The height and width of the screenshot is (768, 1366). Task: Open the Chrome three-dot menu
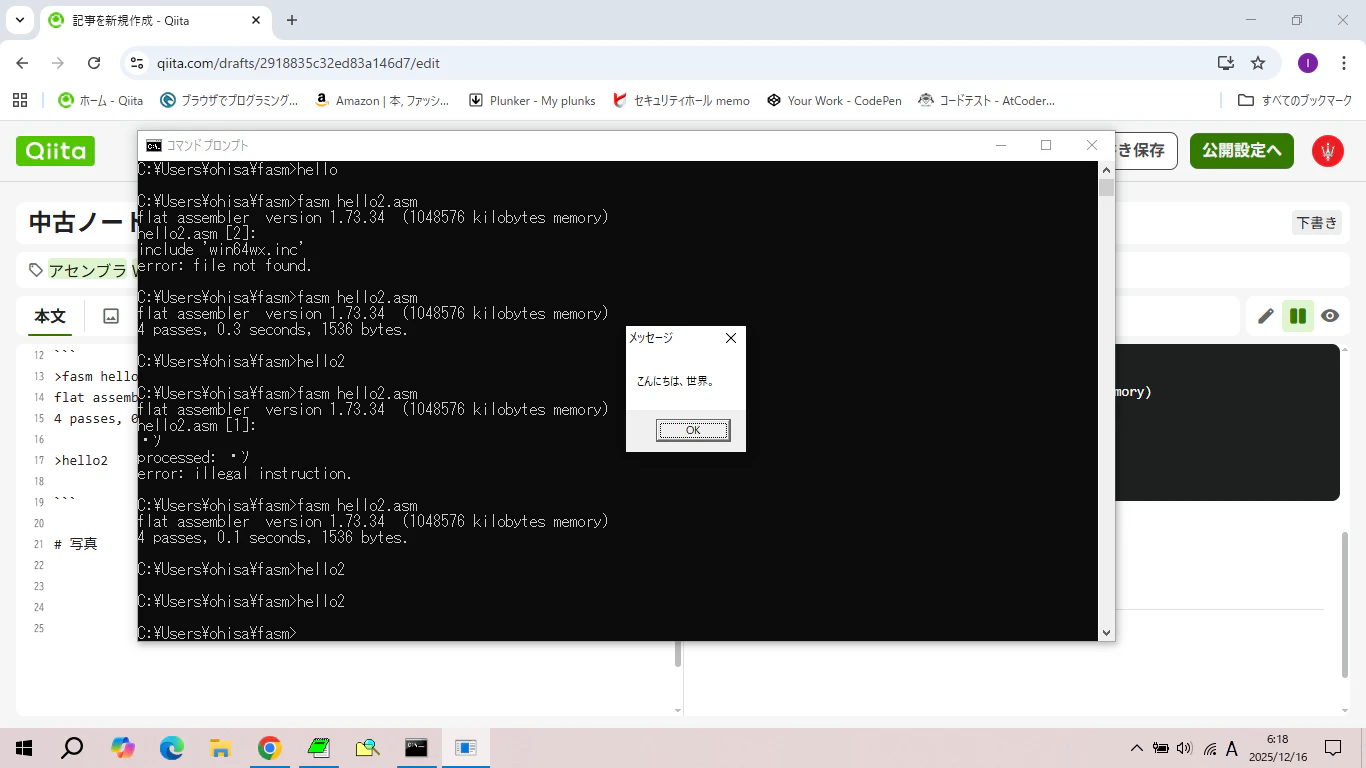(1343, 63)
